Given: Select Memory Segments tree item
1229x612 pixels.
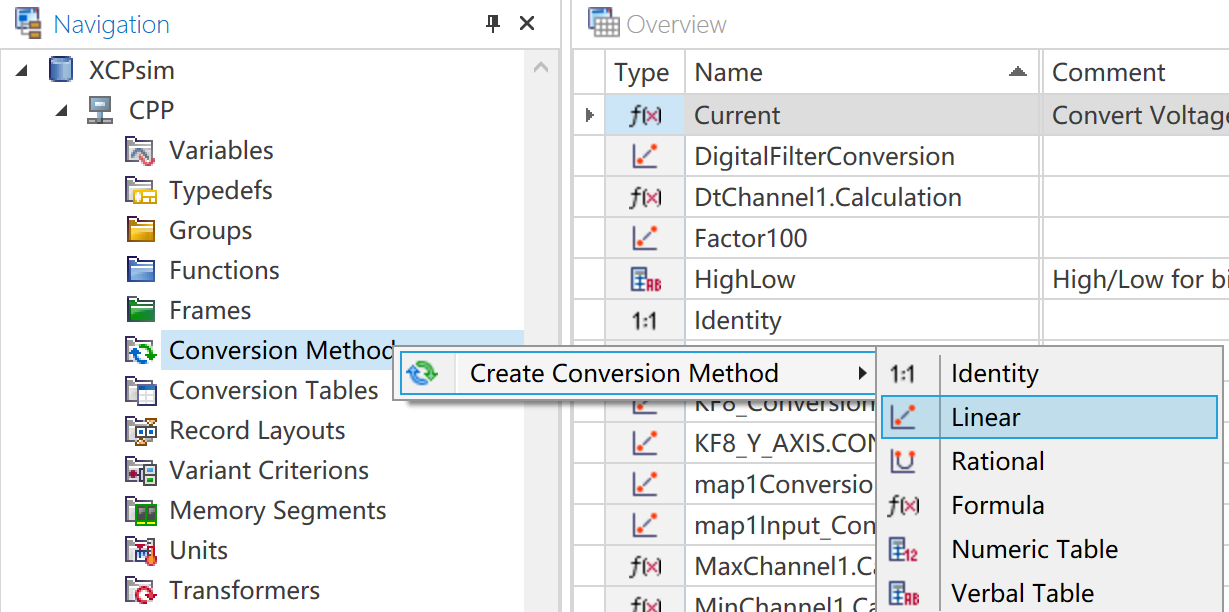Looking at the screenshot, I should point(277,511).
